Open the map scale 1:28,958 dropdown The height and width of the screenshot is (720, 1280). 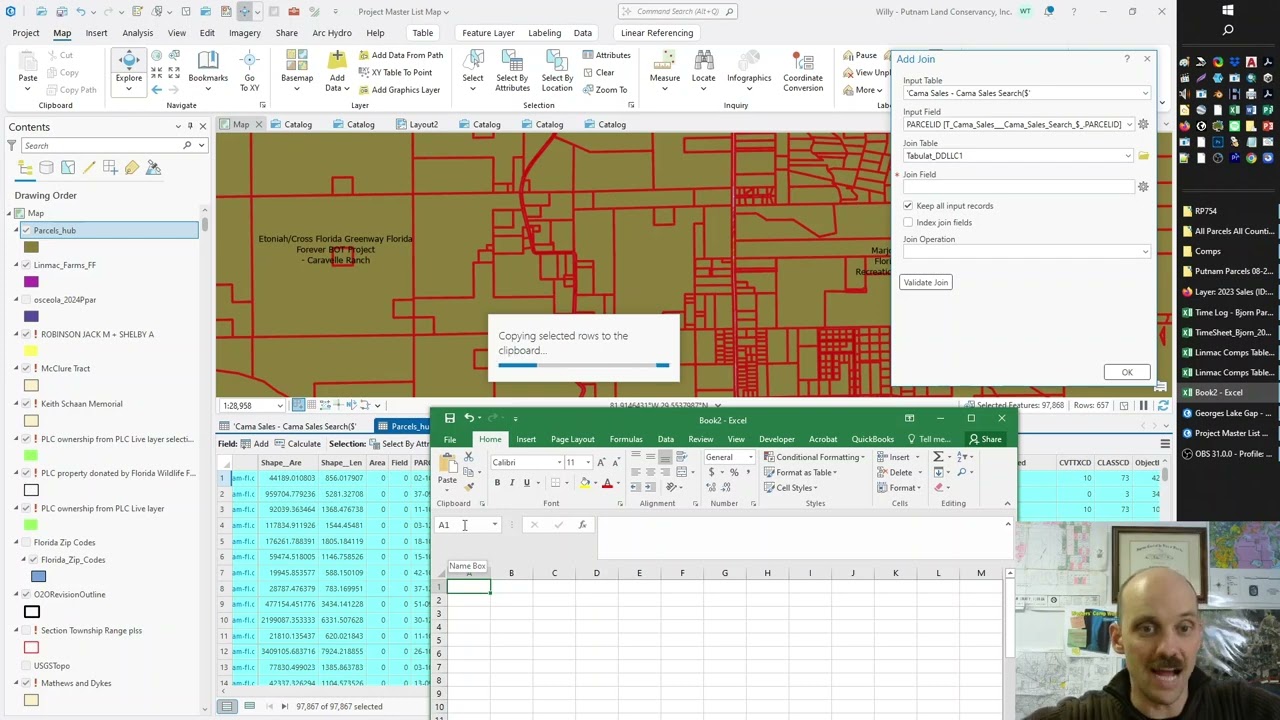point(279,406)
